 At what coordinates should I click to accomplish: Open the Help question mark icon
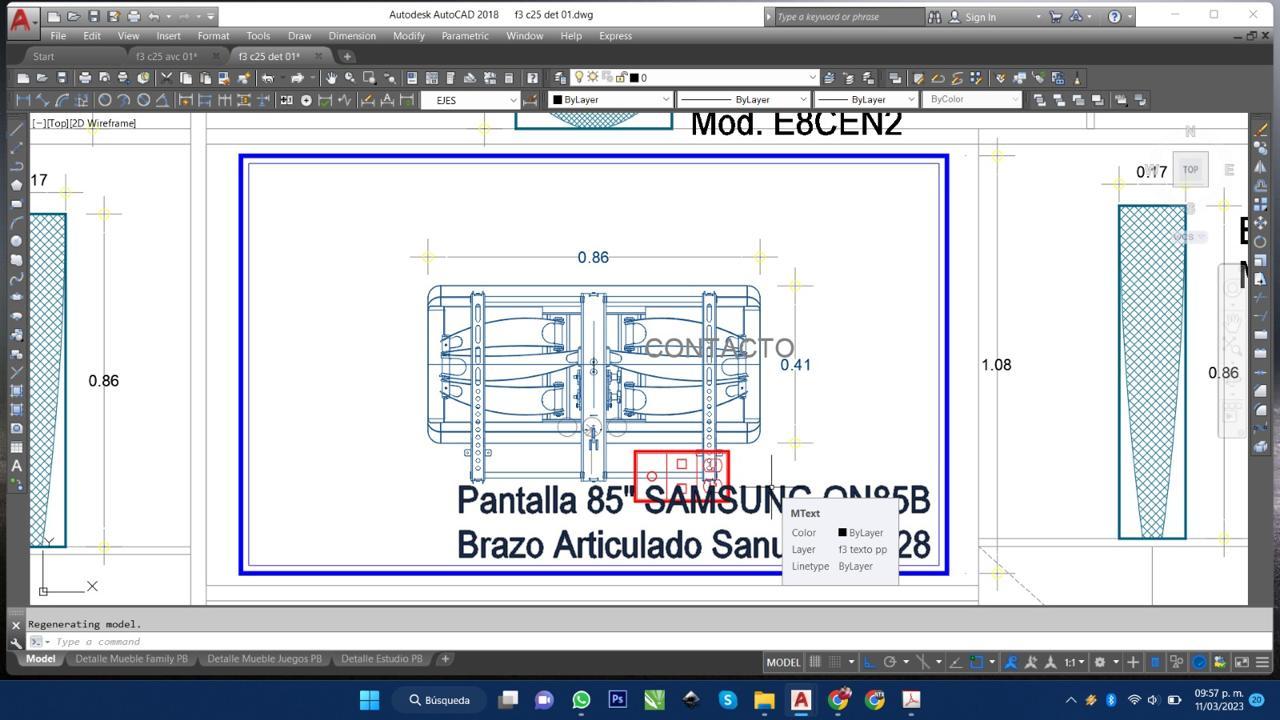[1115, 16]
